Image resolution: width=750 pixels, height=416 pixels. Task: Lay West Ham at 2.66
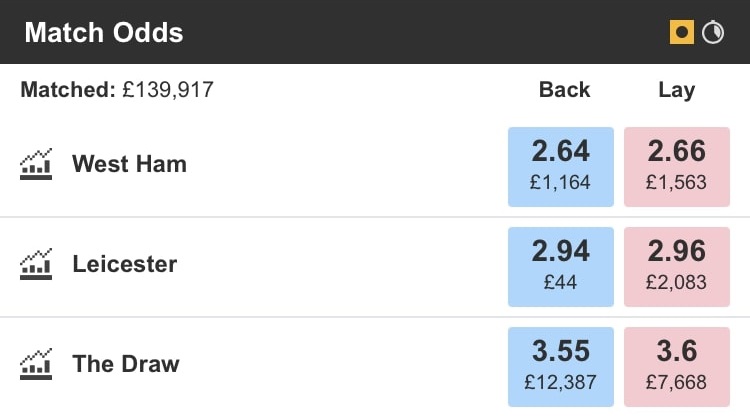click(x=676, y=166)
